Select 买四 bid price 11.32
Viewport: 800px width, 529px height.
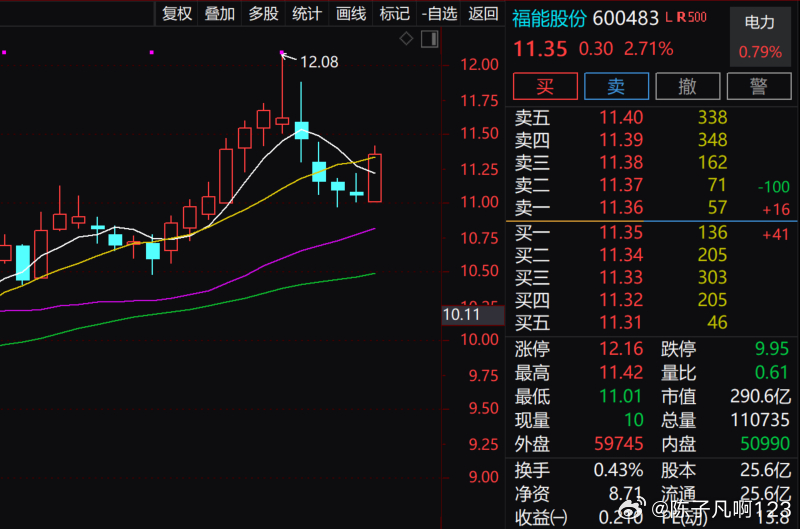coord(621,300)
